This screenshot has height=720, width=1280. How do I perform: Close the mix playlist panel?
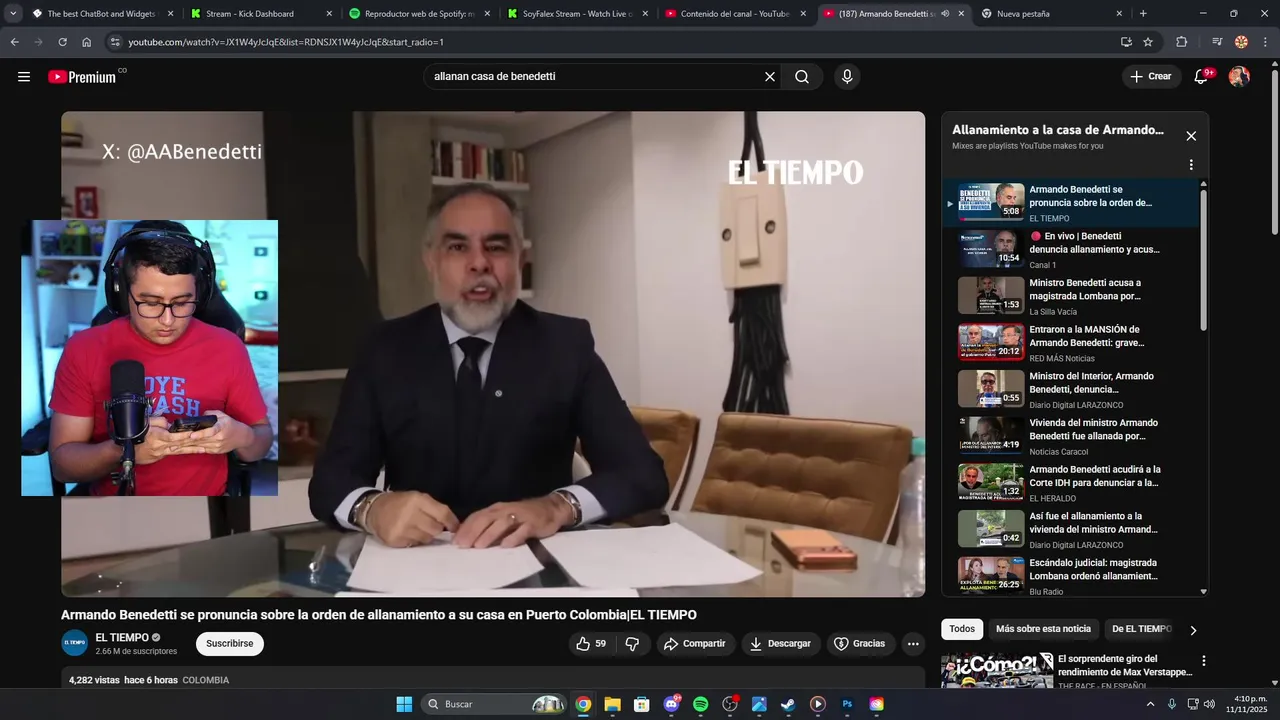1191,136
